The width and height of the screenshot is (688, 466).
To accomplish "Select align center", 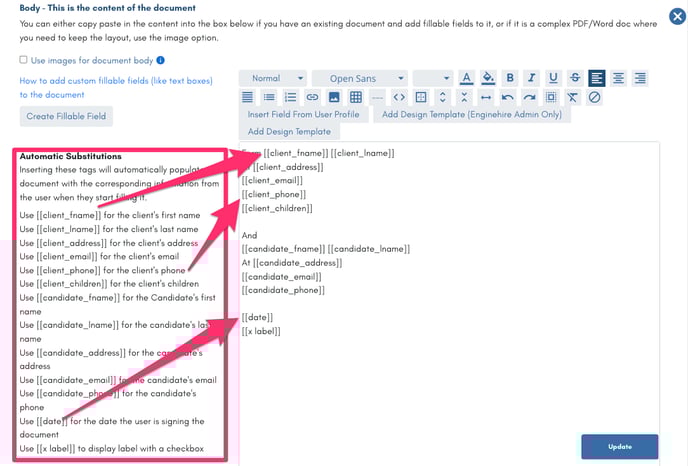I will (x=618, y=78).
